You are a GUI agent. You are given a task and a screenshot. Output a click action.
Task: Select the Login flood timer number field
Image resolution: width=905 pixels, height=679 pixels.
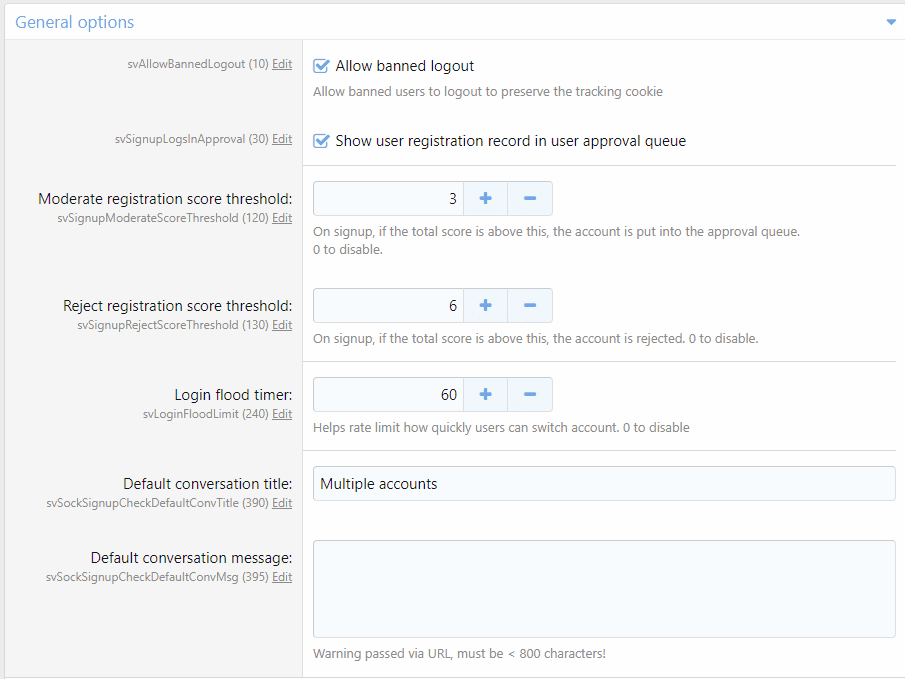click(388, 394)
